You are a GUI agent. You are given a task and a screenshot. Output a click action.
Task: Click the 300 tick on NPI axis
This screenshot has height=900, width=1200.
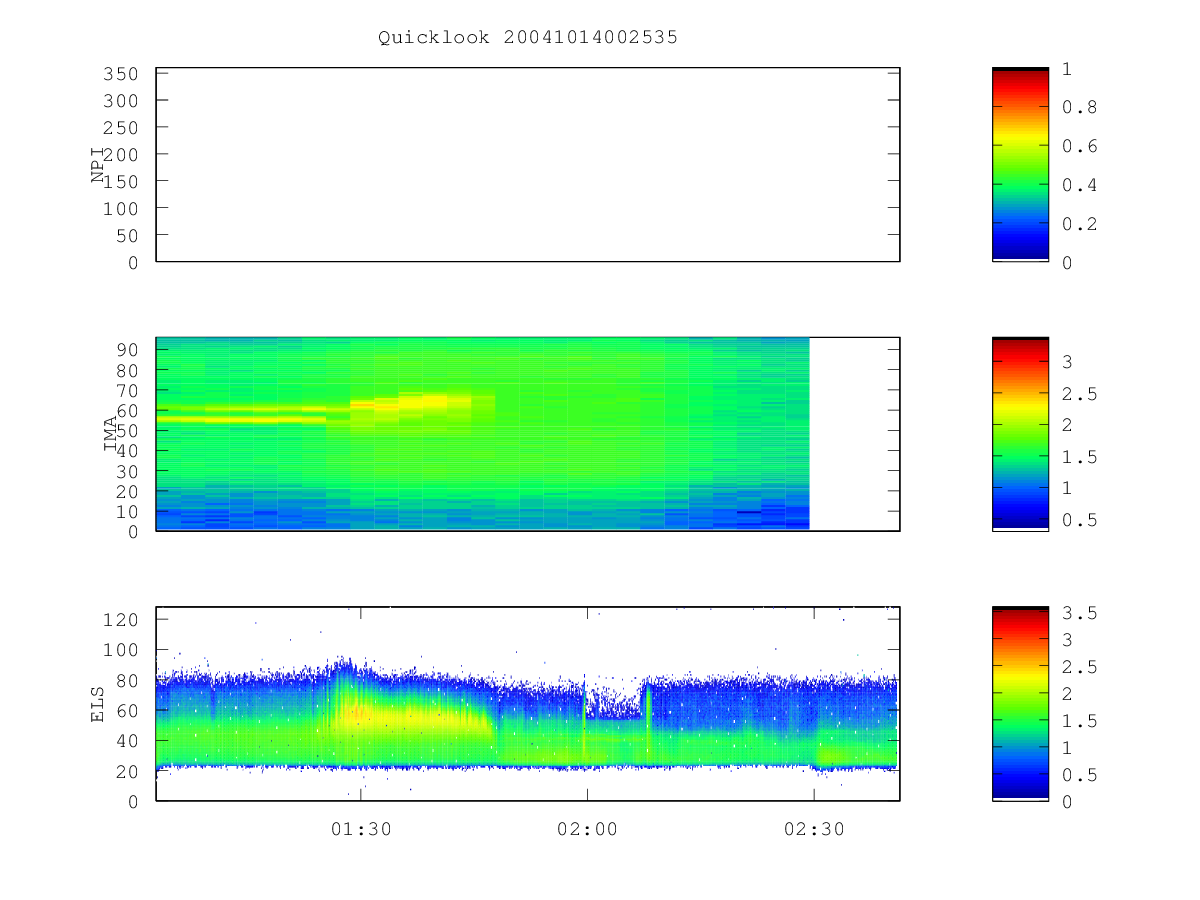[121, 101]
